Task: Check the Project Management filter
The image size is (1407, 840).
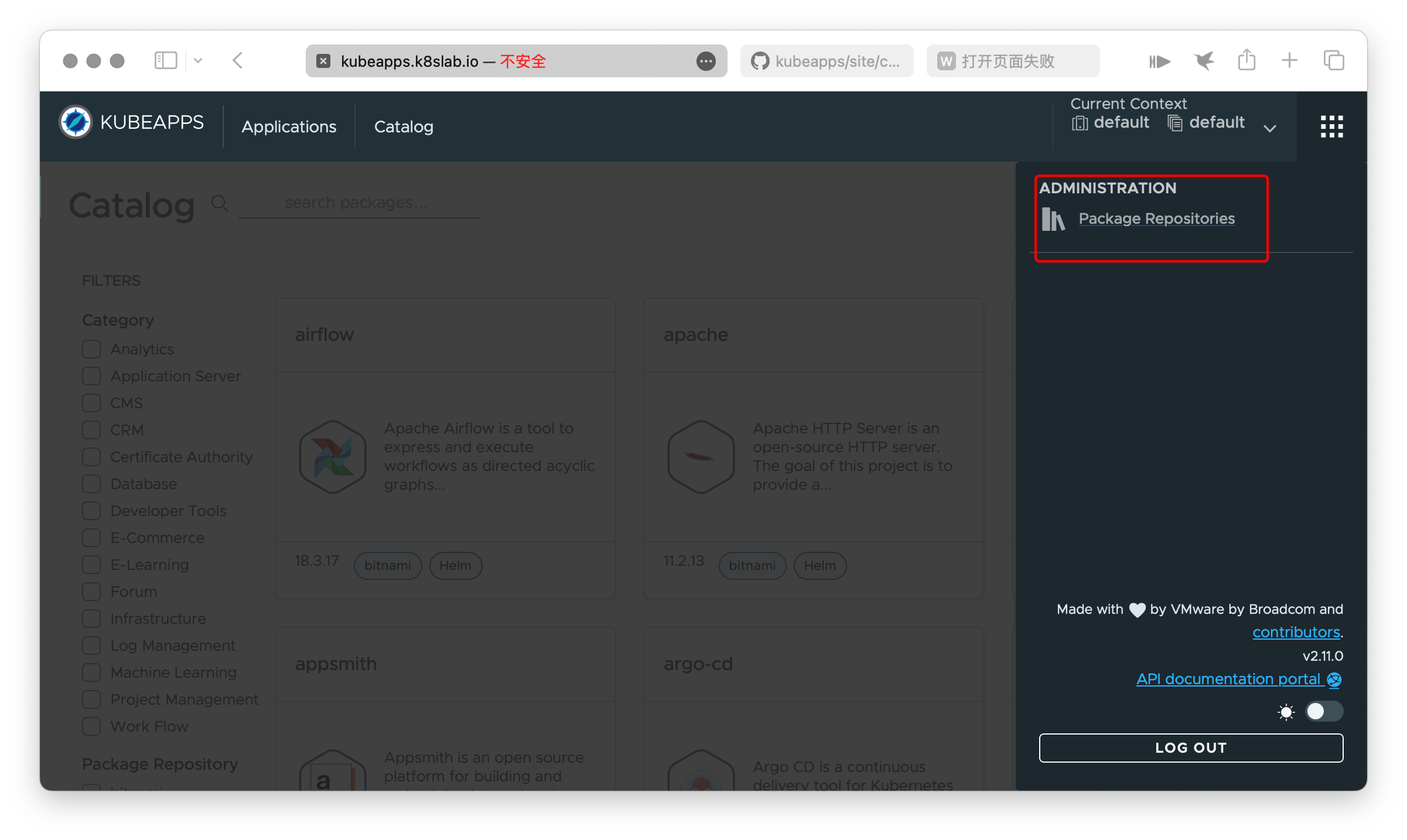Action: coord(91,699)
